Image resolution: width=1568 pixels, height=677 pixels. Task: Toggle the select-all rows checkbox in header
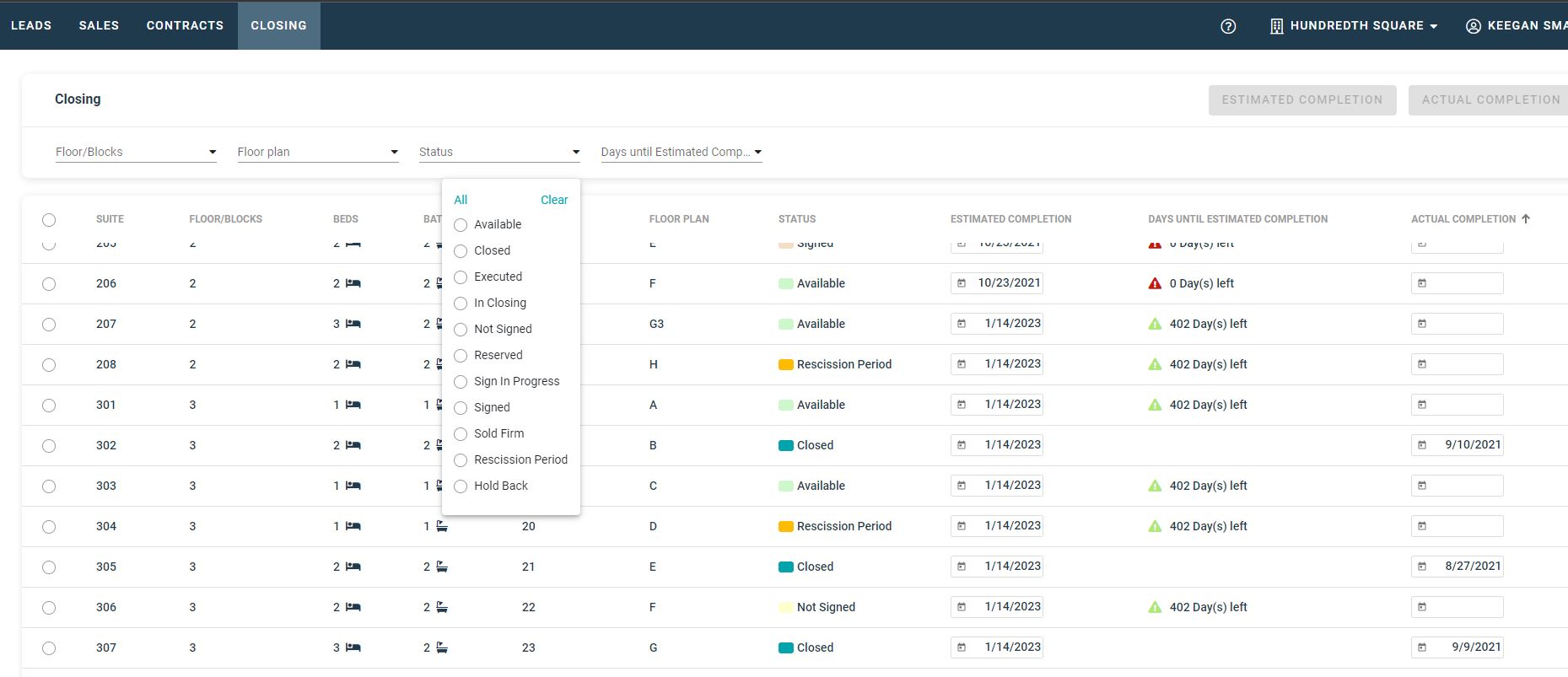[49, 219]
